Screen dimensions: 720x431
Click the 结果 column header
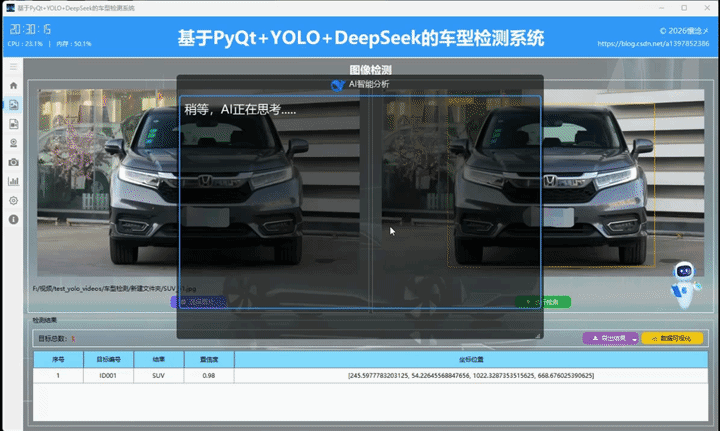tap(159, 359)
